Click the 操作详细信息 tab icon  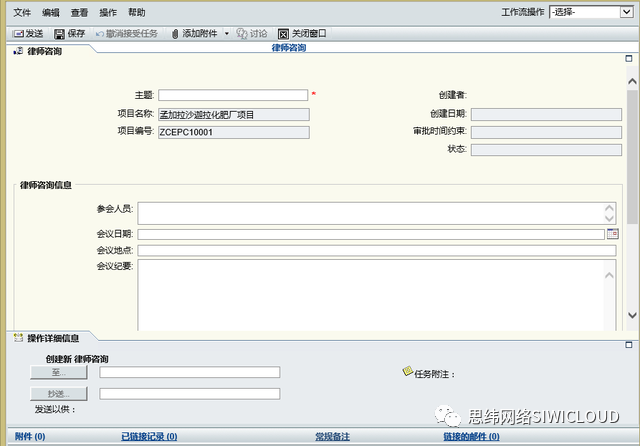pyautogui.click(x=18, y=338)
